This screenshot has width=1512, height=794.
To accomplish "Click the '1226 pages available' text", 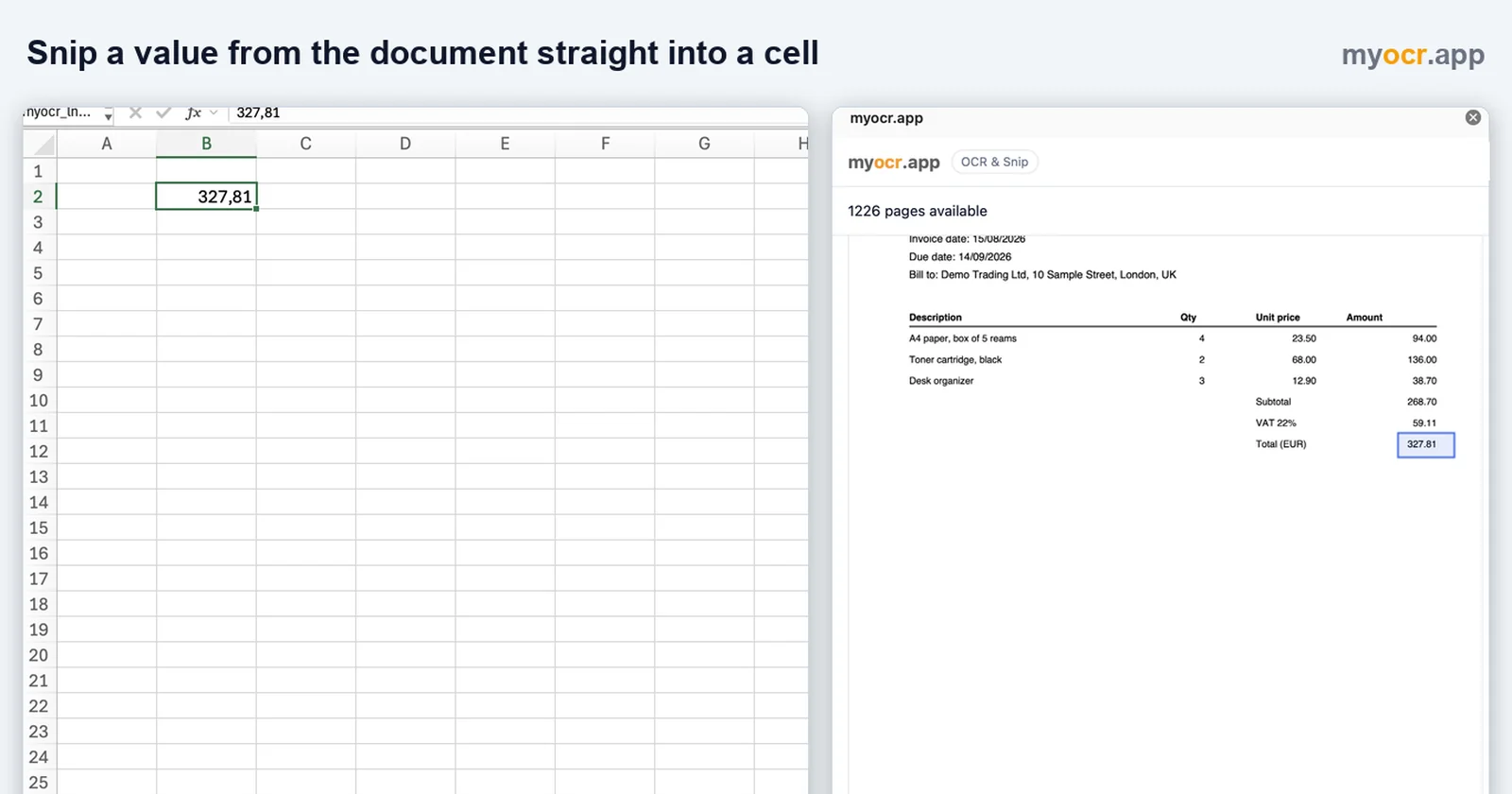I will coord(917,211).
